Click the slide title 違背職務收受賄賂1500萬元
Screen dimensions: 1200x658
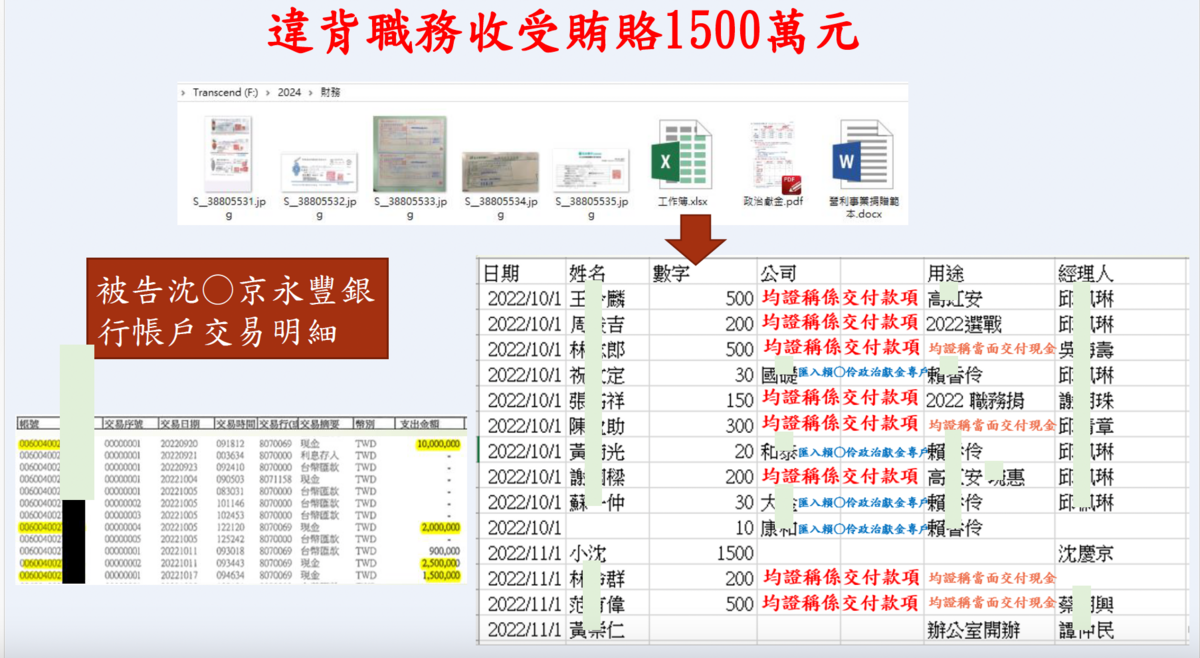(563, 32)
